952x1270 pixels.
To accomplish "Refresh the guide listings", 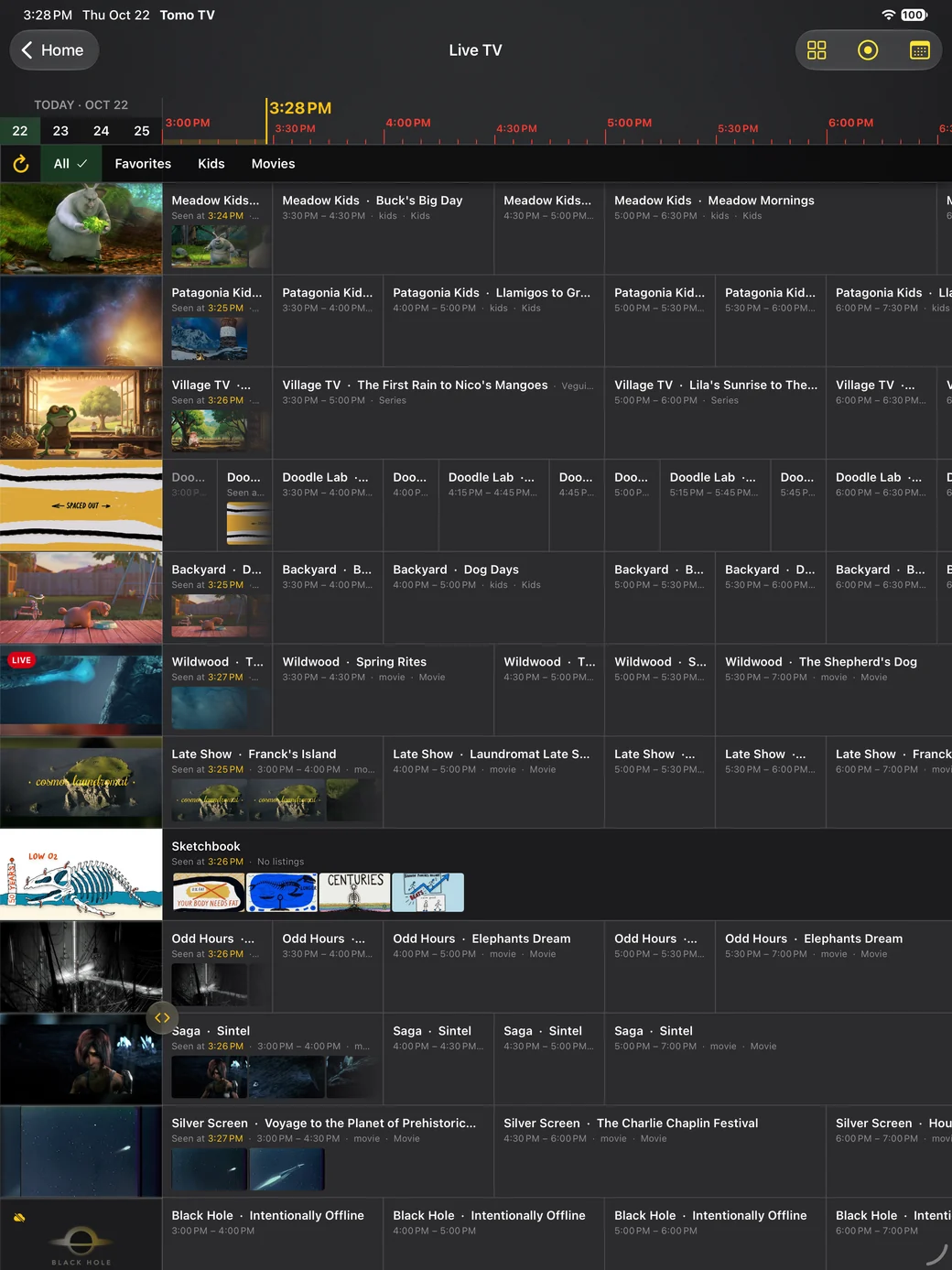I will [x=20, y=164].
